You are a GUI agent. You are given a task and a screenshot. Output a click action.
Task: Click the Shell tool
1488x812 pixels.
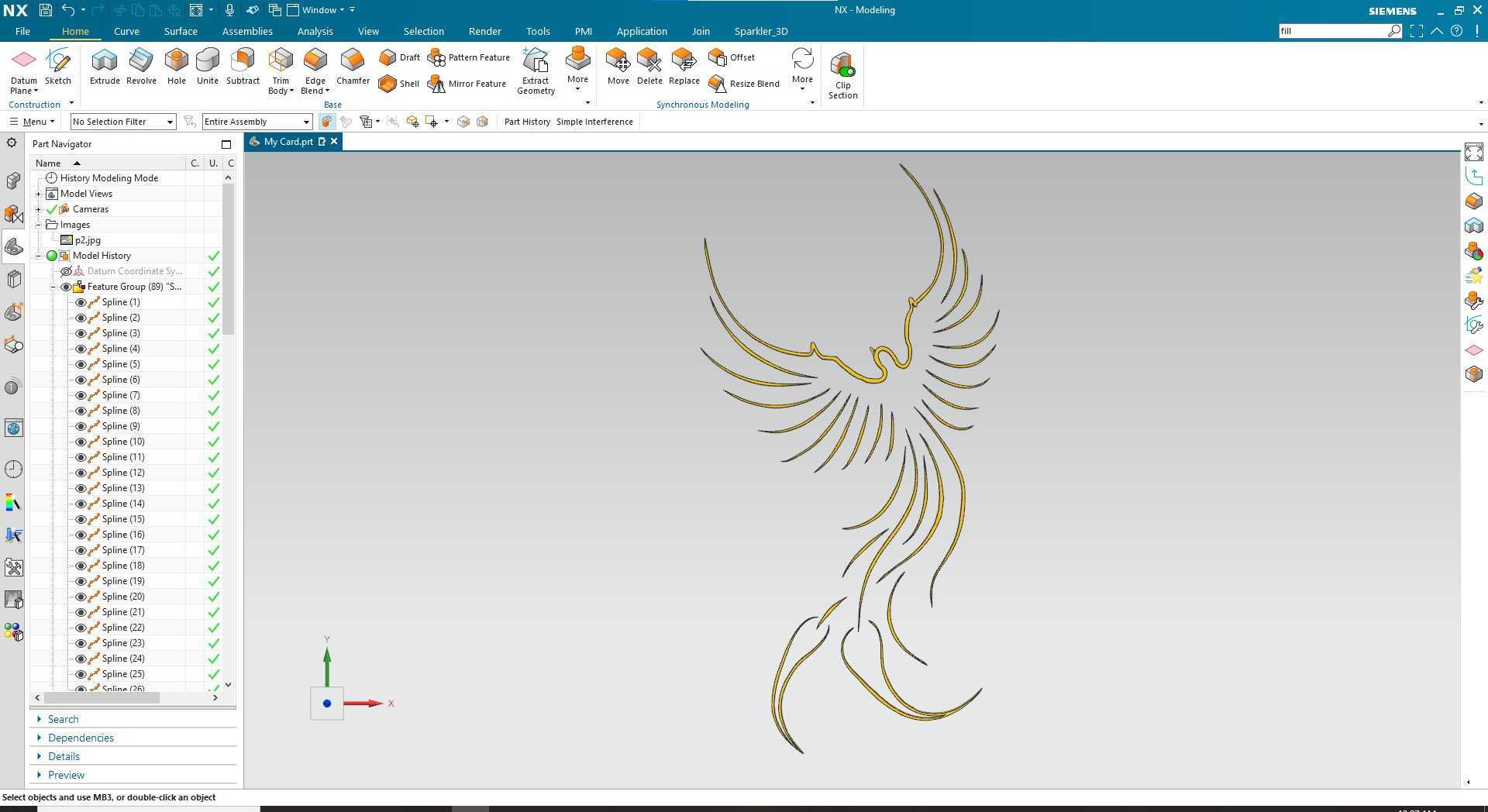pyautogui.click(x=399, y=84)
